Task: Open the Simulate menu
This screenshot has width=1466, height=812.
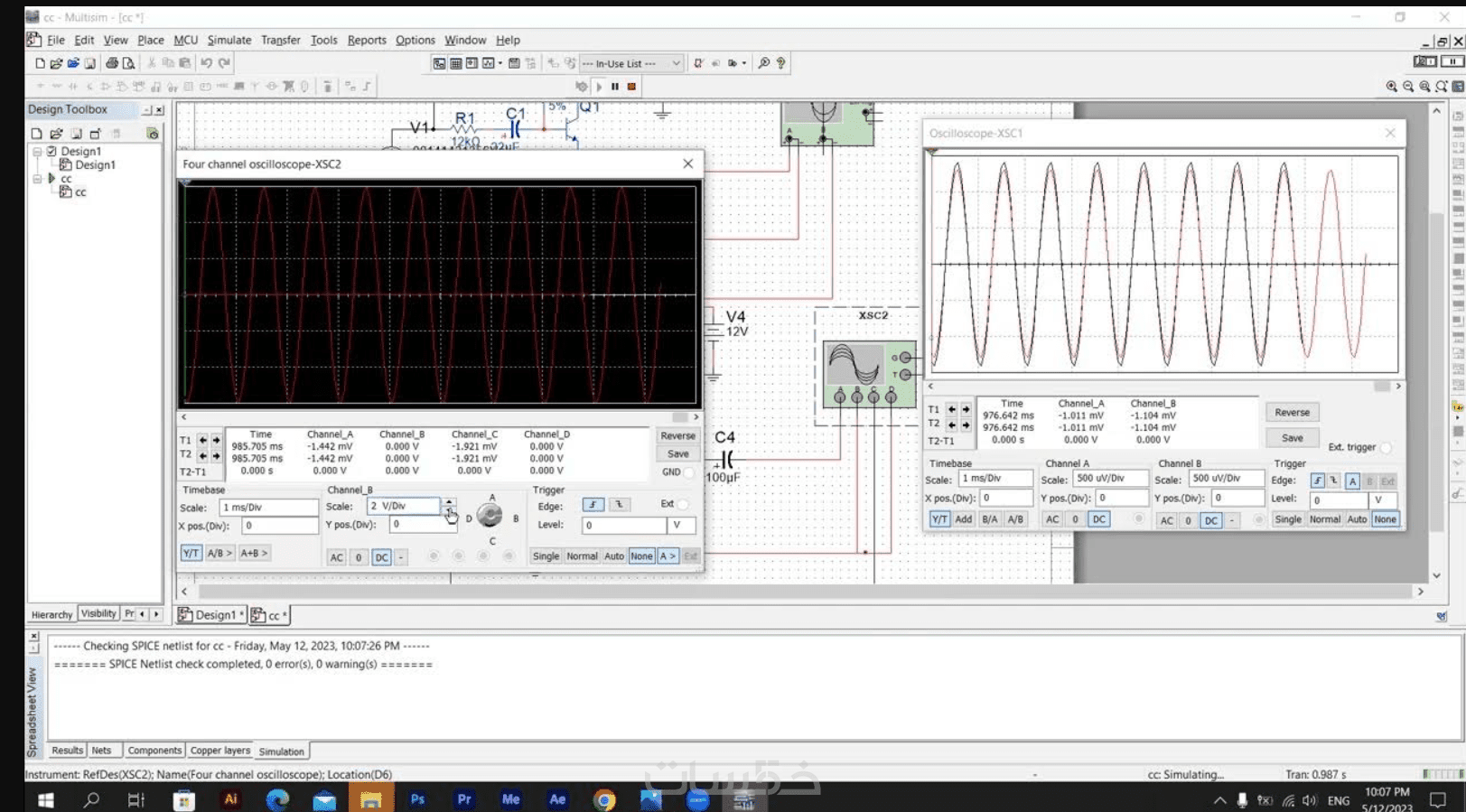Action: click(x=229, y=40)
